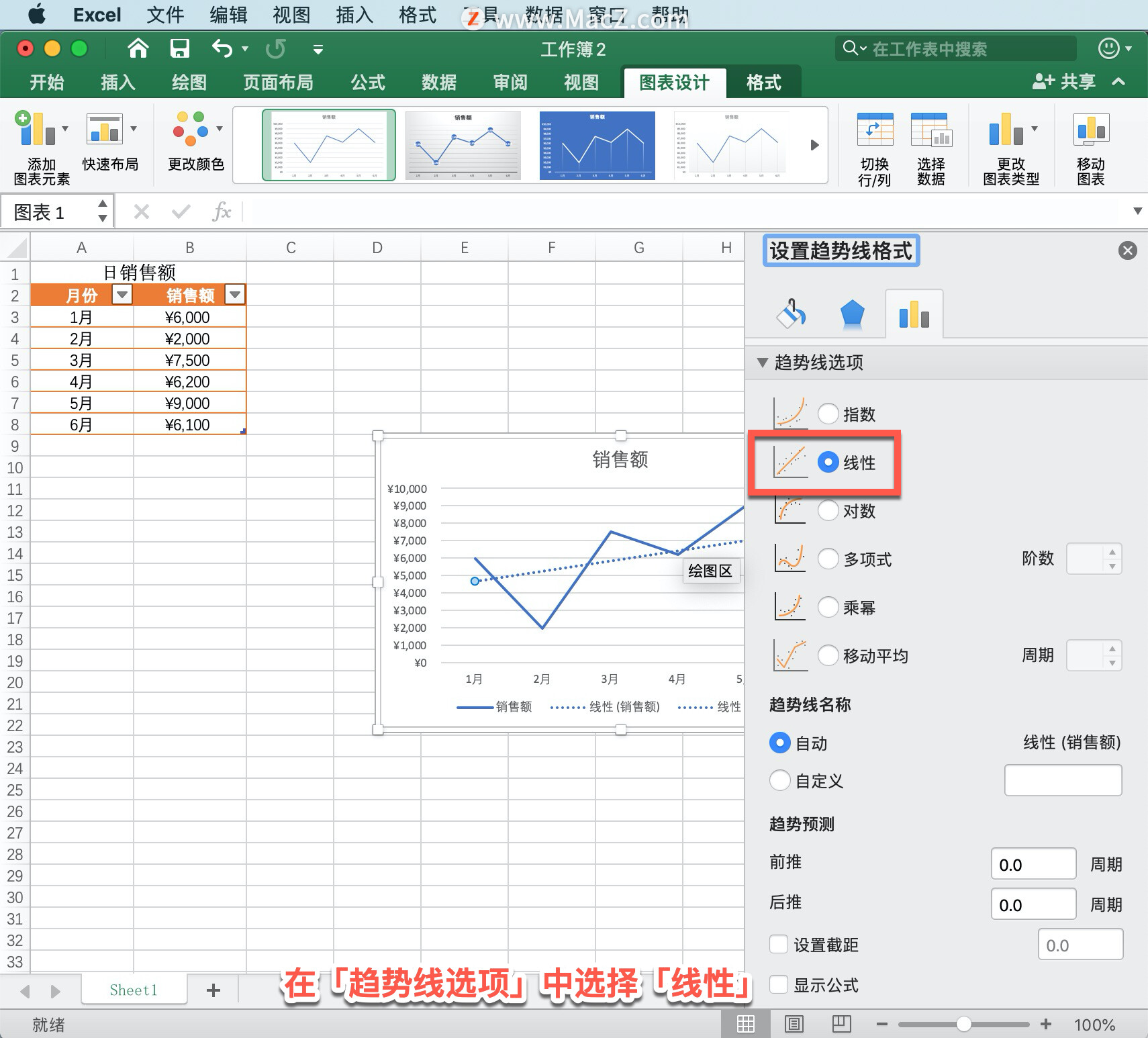Open the Change Colors palette icon

191,128
